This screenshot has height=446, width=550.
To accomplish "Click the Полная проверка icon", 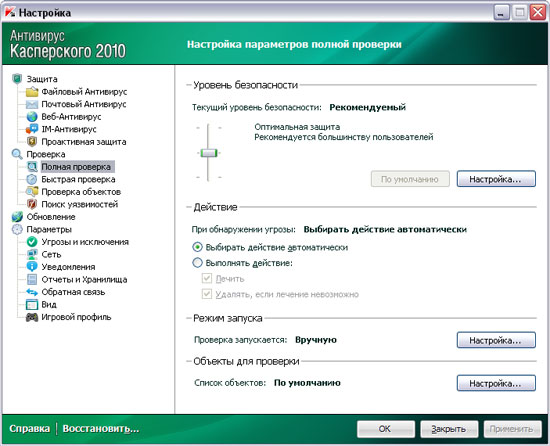I will click(32, 167).
